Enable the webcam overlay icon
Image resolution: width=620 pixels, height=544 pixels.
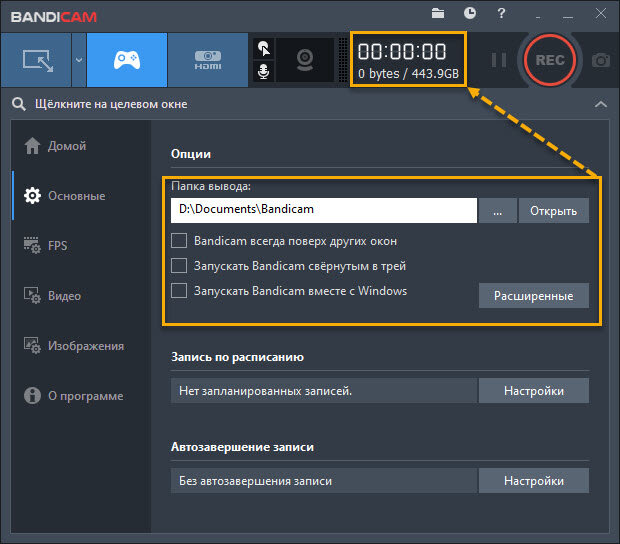[305, 60]
